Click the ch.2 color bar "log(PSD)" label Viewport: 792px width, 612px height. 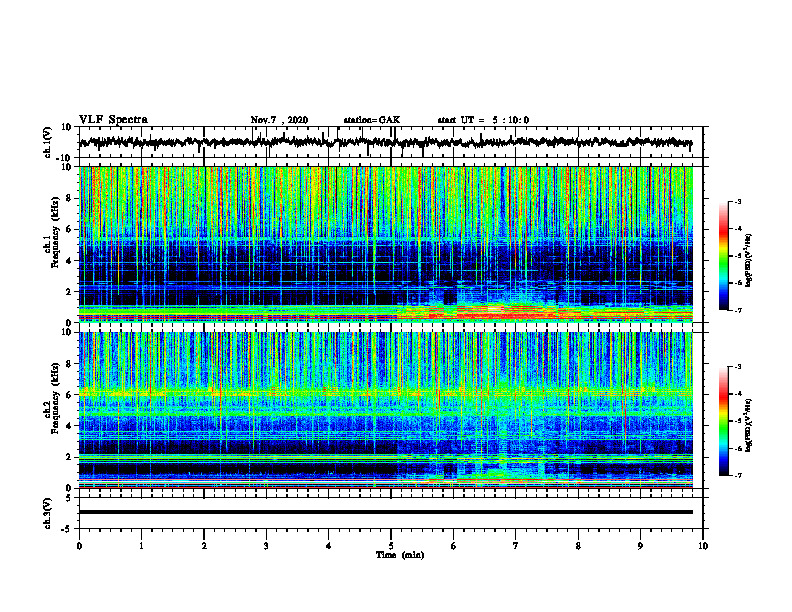[749, 424]
